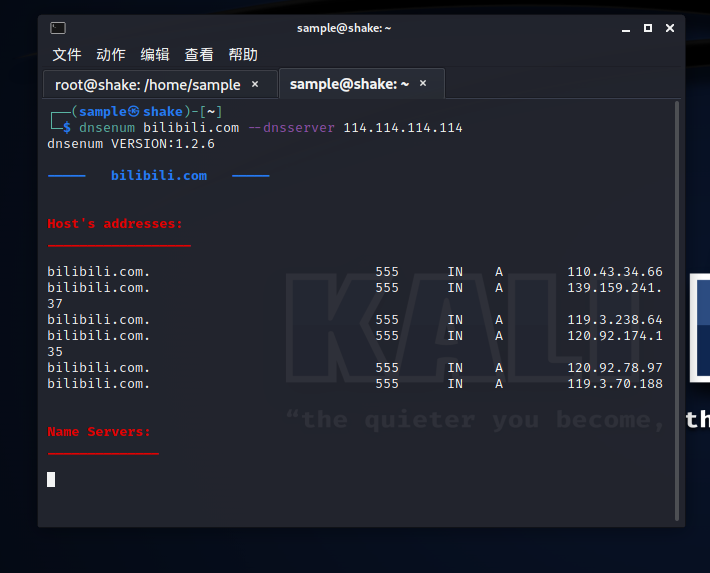Screen dimensions: 710x573
Task: Click the dnsenum VERSION:1.2.6 line
Action: pyautogui.click(x=131, y=144)
